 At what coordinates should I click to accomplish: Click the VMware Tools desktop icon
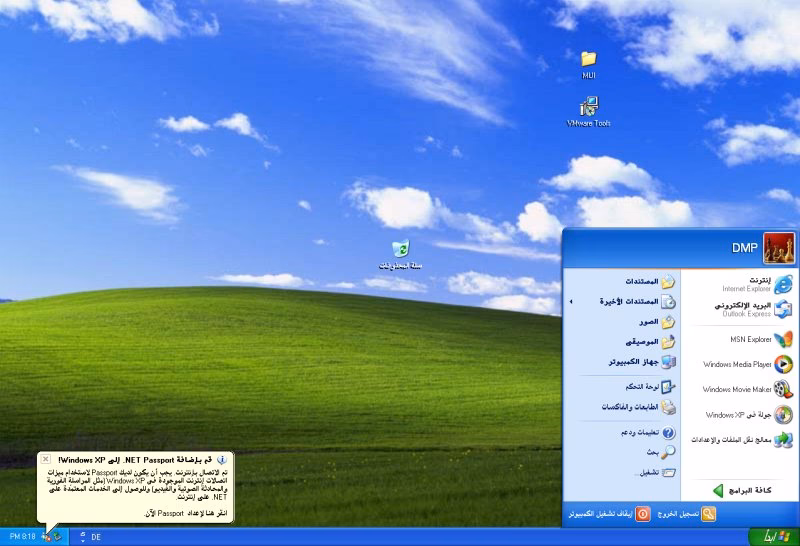tap(588, 110)
